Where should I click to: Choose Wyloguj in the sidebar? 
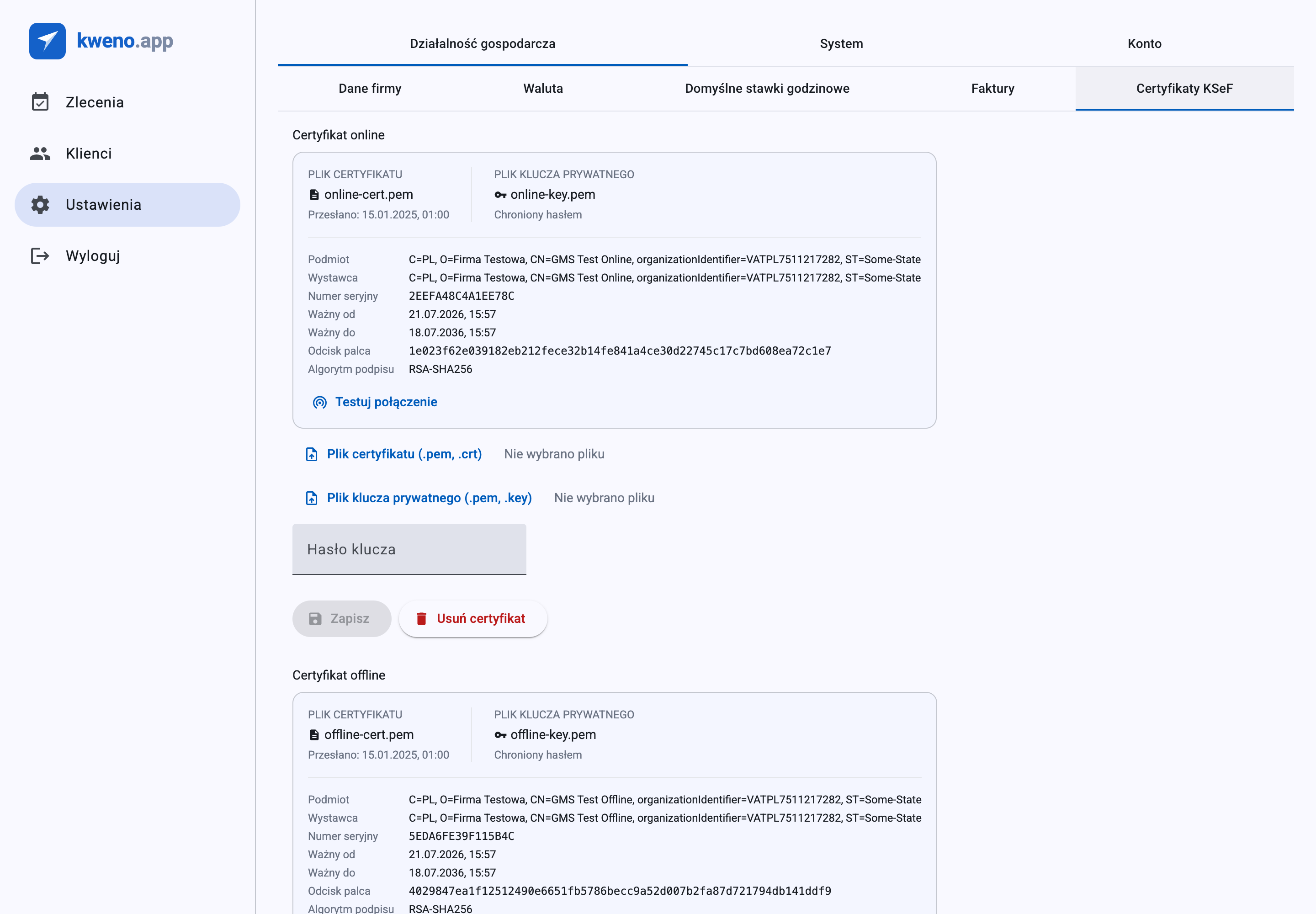pyautogui.click(x=127, y=256)
